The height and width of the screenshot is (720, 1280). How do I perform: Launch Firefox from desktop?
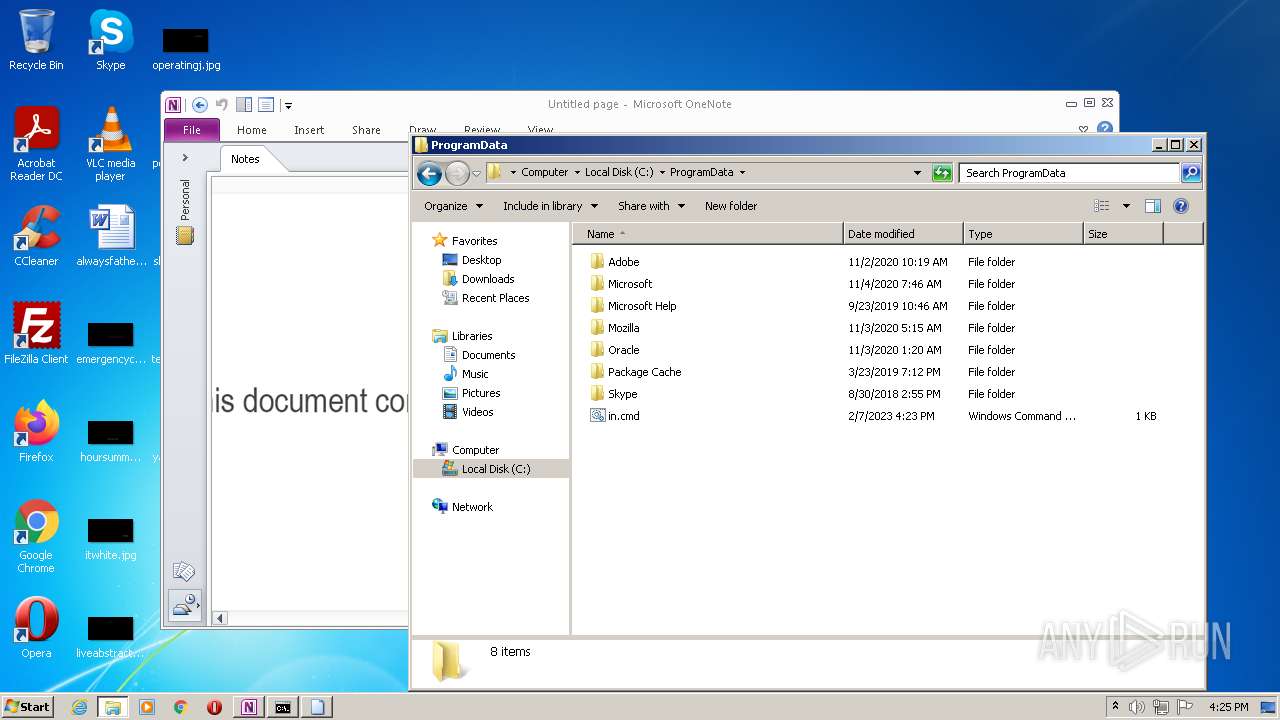click(x=36, y=431)
